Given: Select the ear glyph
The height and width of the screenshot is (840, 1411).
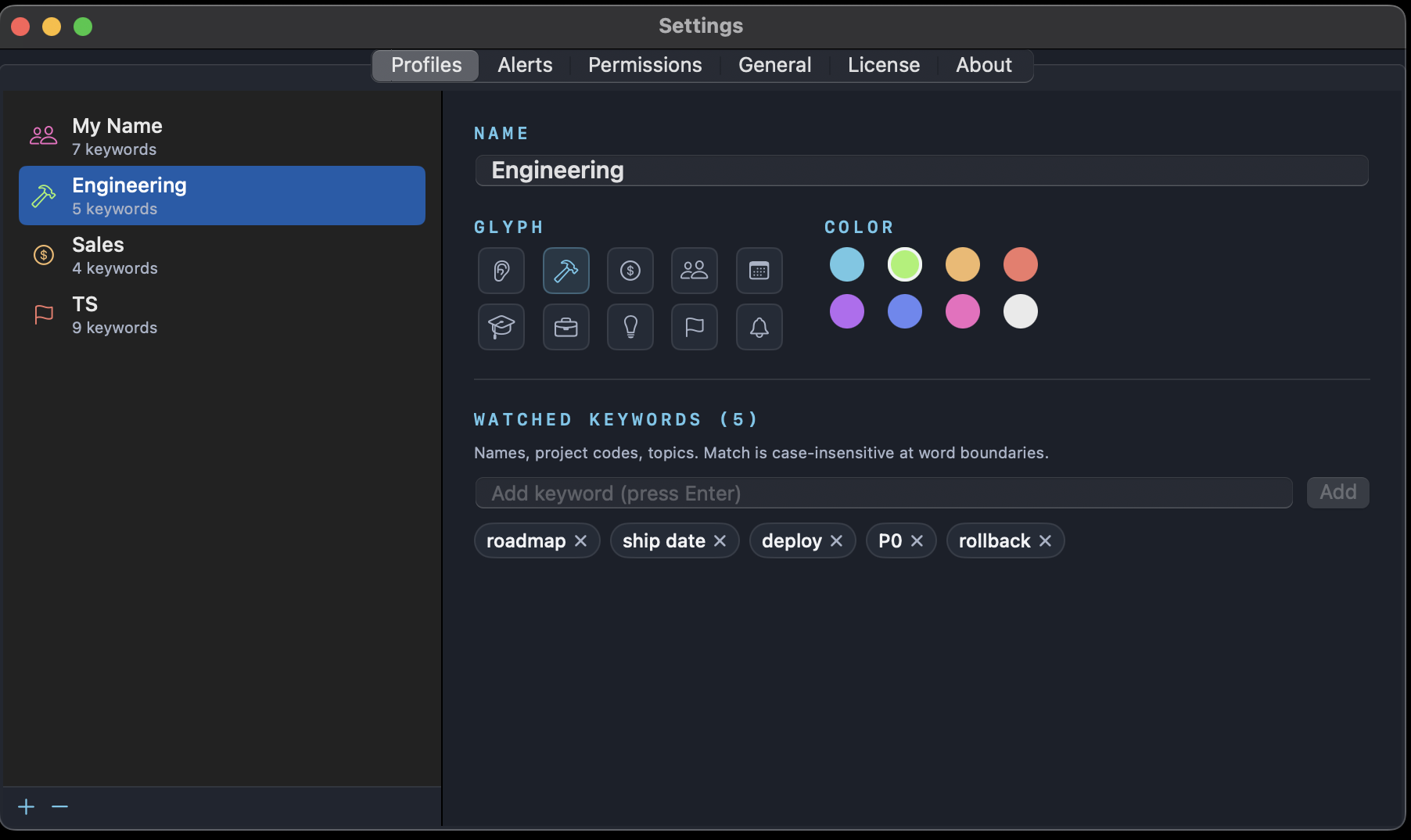Looking at the screenshot, I should click(x=501, y=271).
